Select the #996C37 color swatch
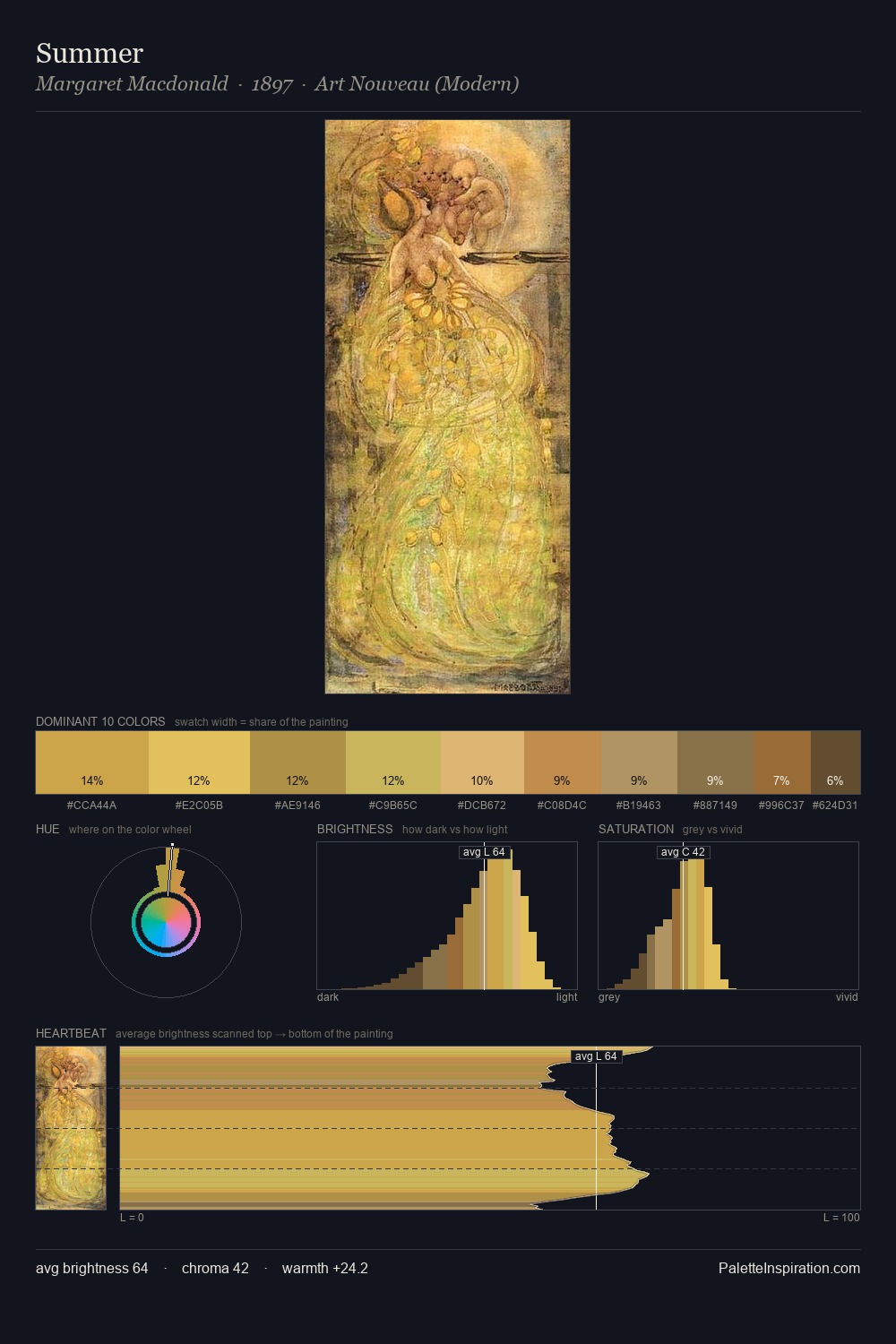Screen dimensions: 896x1344 click(782, 762)
